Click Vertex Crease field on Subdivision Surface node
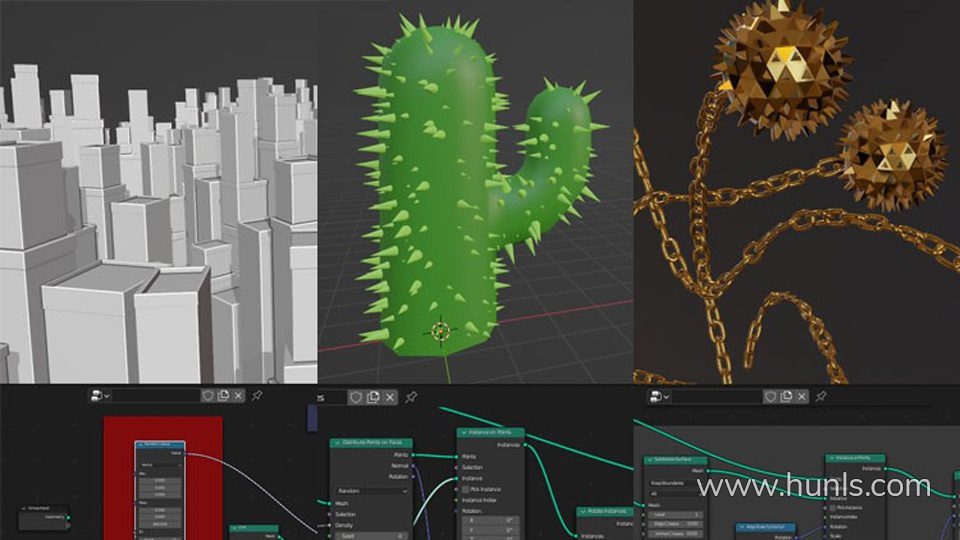This screenshot has height=540, width=960. pos(676,534)
